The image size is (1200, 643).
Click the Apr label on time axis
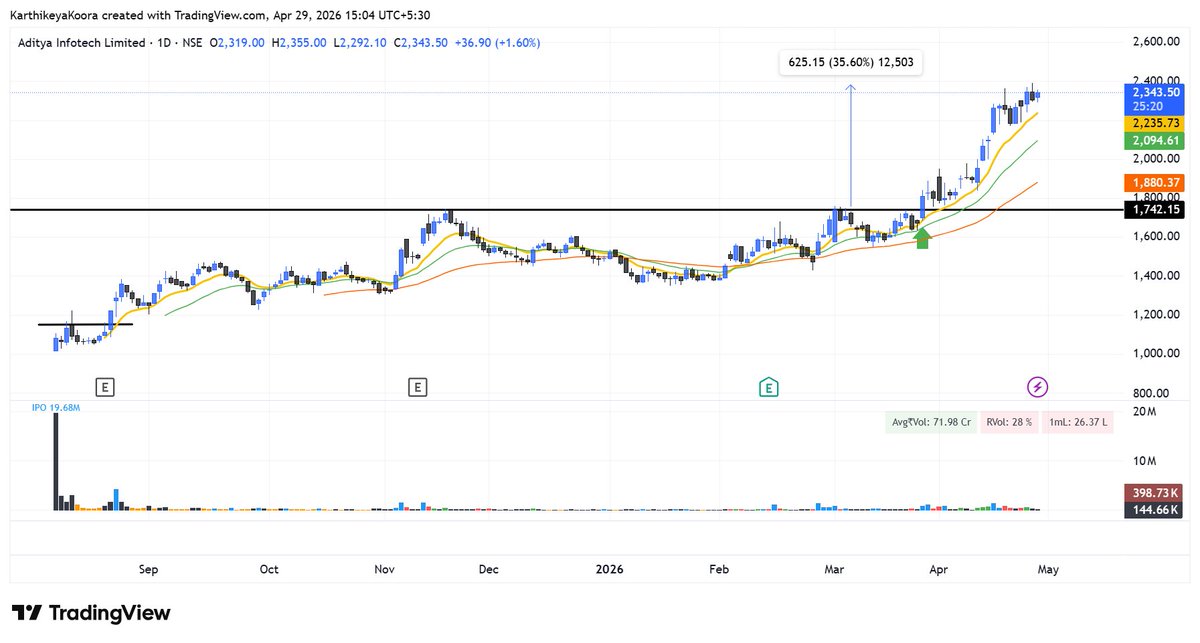point(938,569)
